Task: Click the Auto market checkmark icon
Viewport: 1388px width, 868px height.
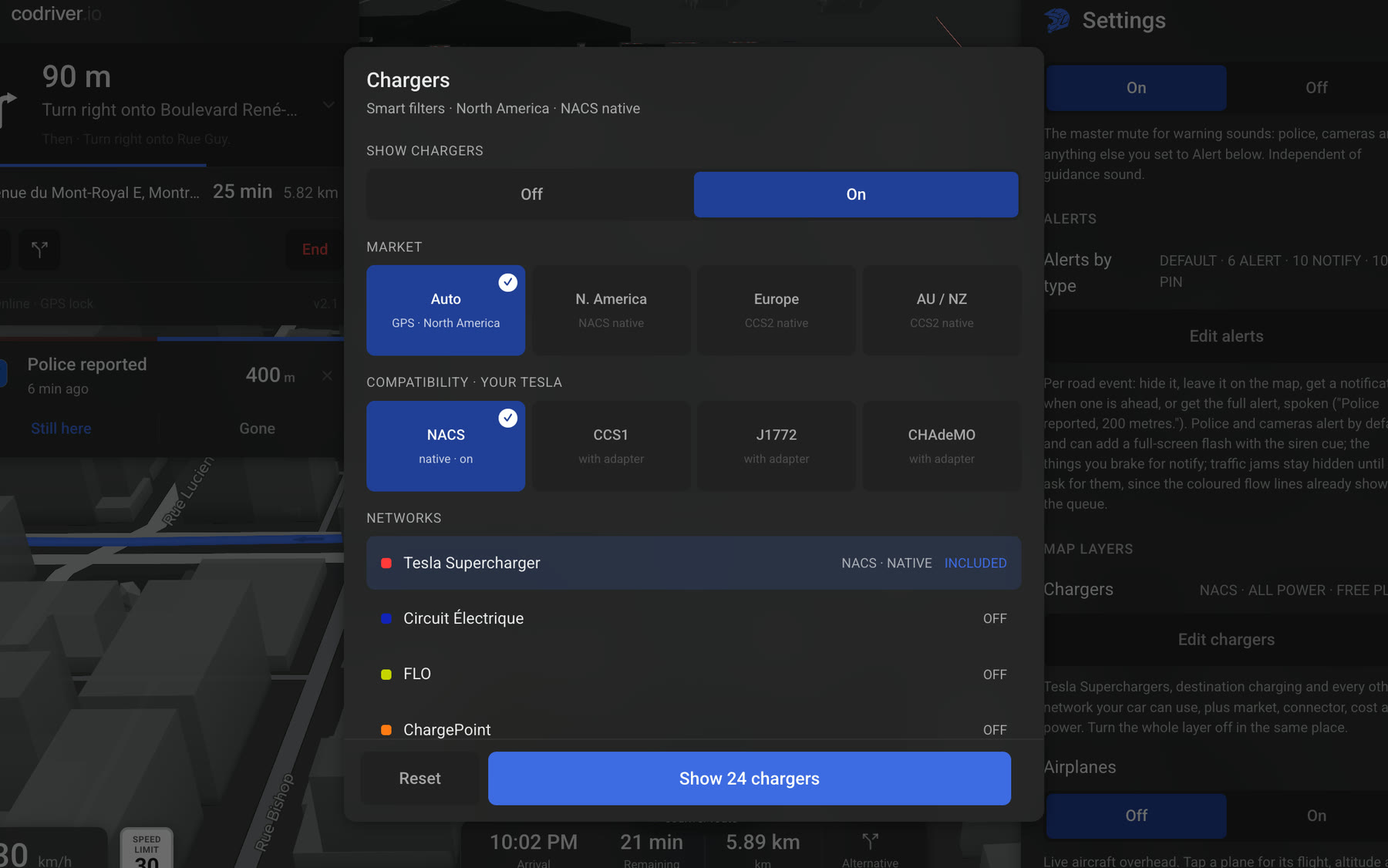Action: 507,282
